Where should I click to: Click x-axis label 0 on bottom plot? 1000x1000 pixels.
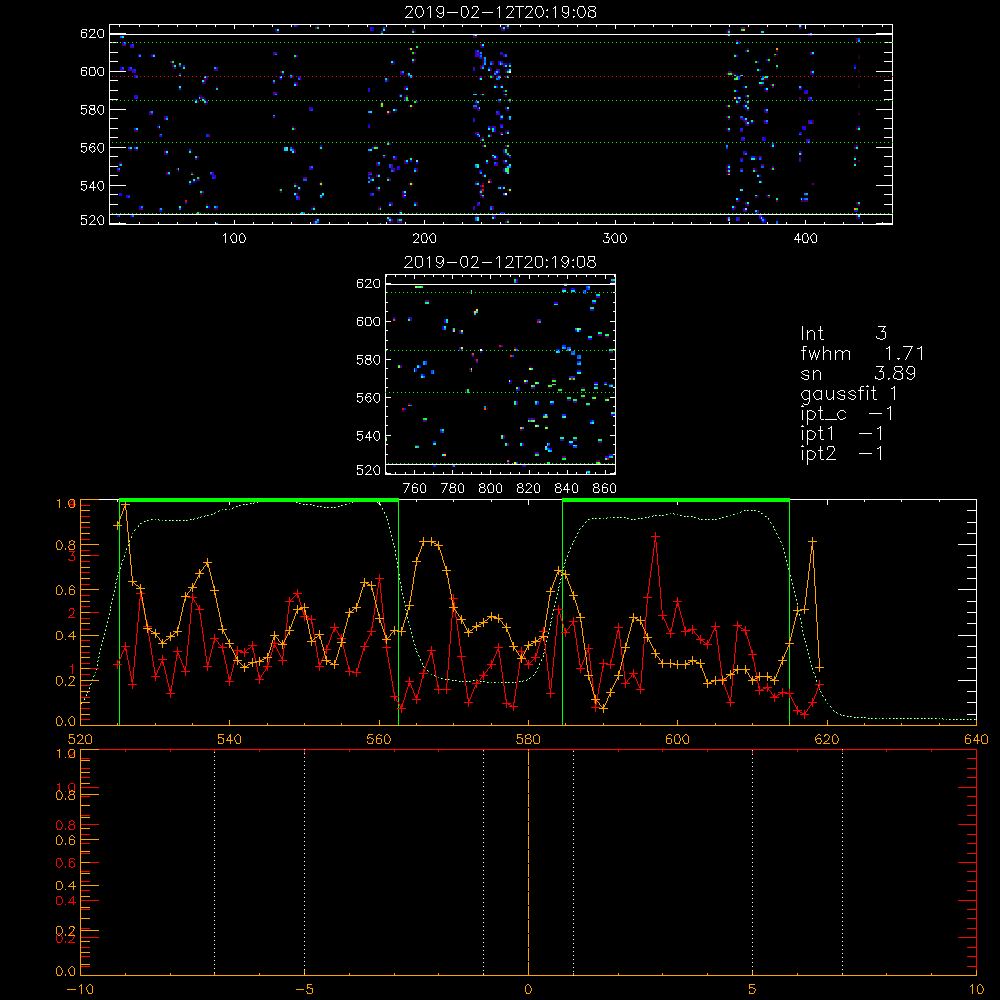pyautogui.click(x=528, y=989)
